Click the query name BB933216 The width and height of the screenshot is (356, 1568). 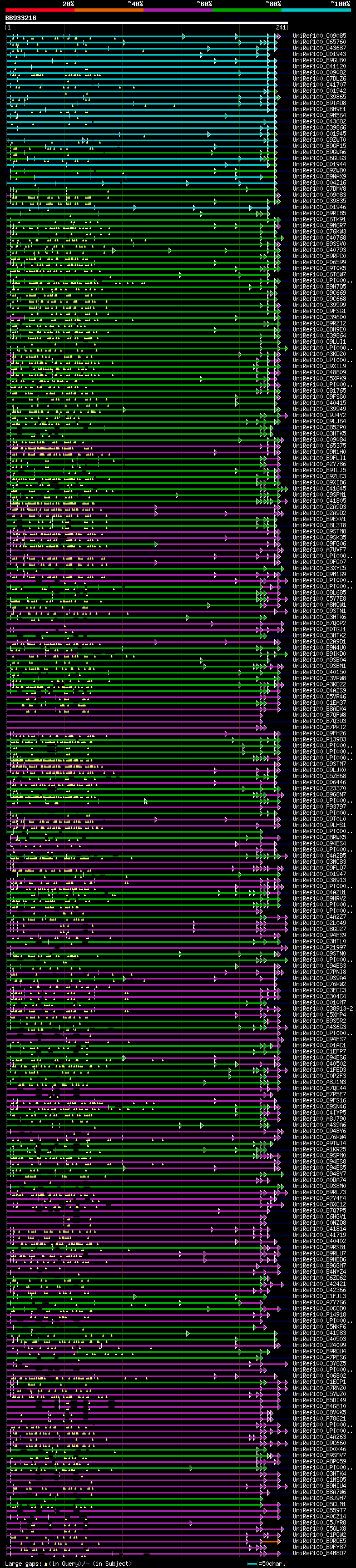tap(21, 18)
